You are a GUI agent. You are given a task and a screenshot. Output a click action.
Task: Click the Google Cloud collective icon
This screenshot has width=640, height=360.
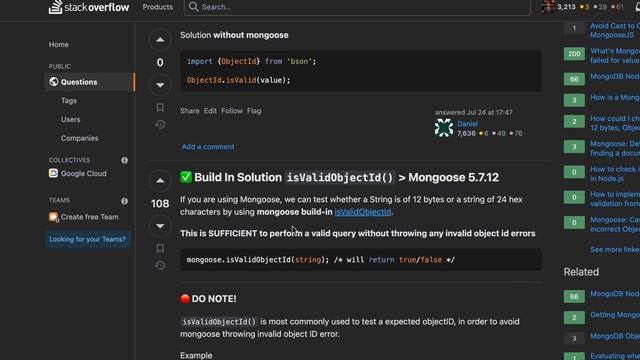click(x=53, y=173)
